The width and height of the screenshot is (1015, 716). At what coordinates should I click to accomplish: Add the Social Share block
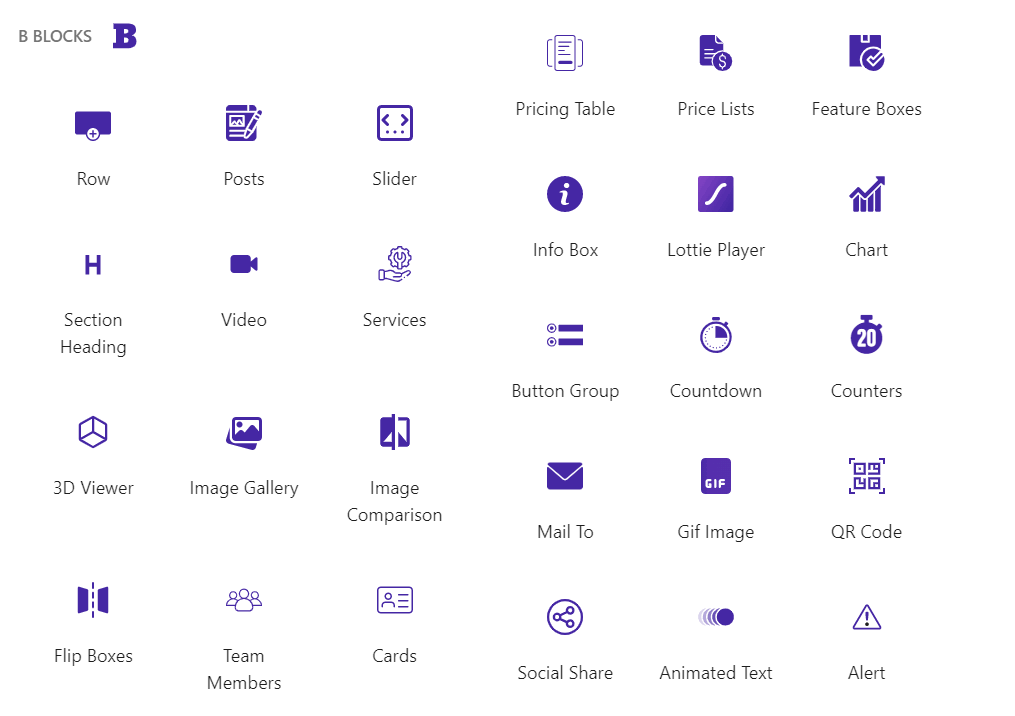coord(565,617)
